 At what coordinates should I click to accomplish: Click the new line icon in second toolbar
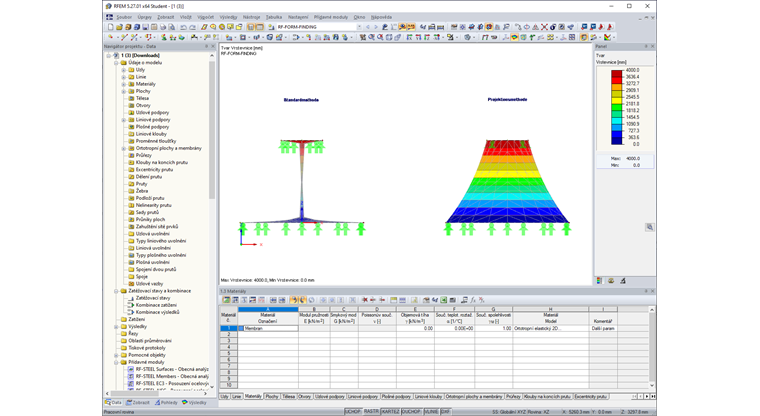[124, 37]
